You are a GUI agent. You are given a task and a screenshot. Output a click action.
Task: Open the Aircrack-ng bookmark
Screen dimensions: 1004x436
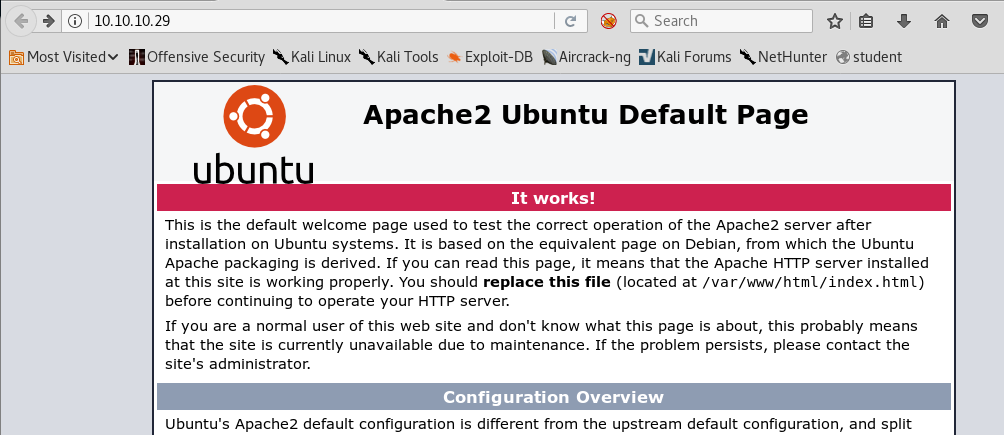point(586,57)
